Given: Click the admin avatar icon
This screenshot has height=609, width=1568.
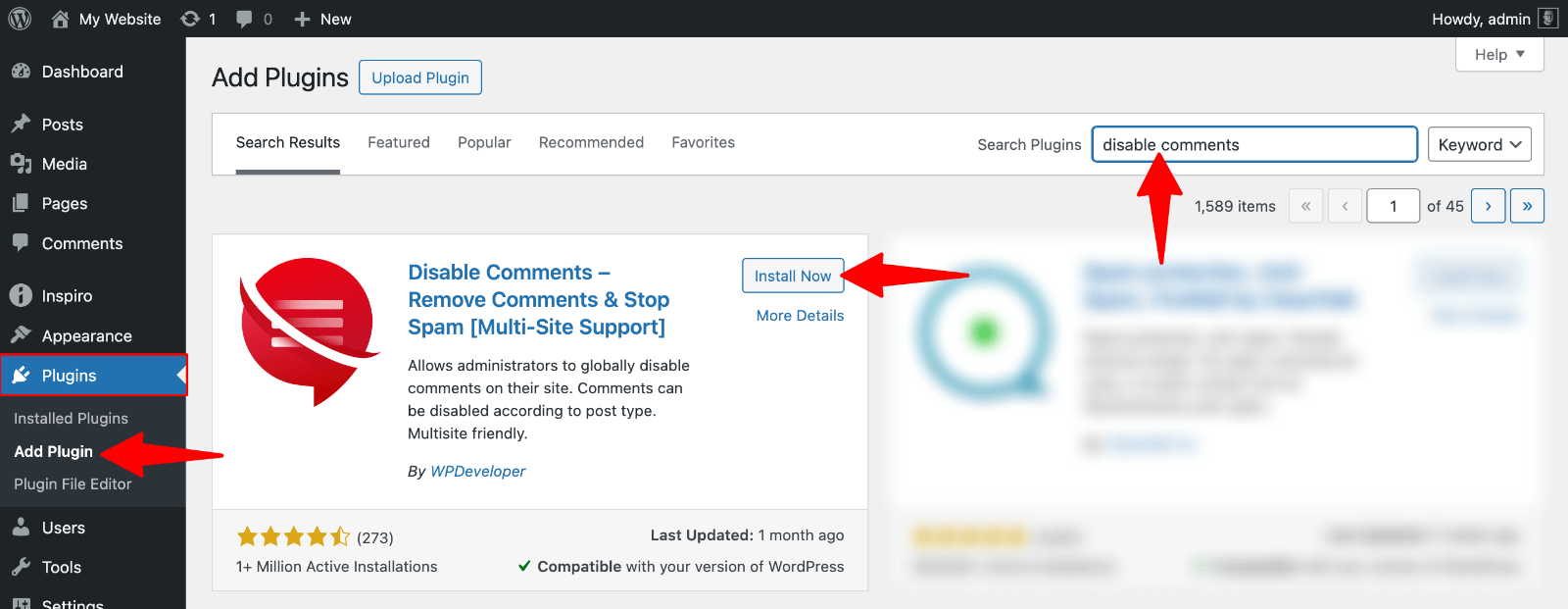Looking at the screenshot, I should coord(1547,19).
